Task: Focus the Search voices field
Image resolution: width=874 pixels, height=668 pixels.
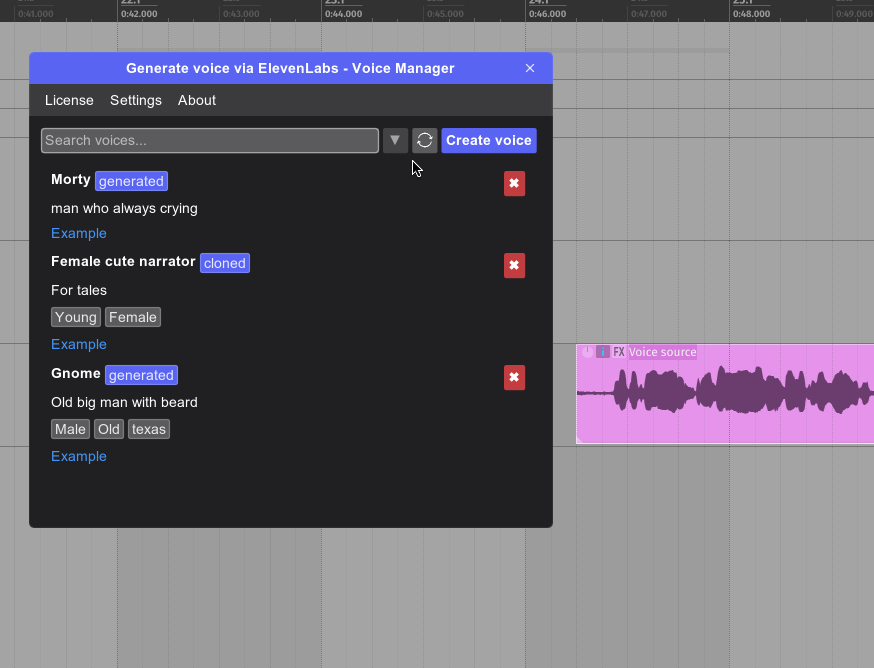Action: tap(210, 140)
